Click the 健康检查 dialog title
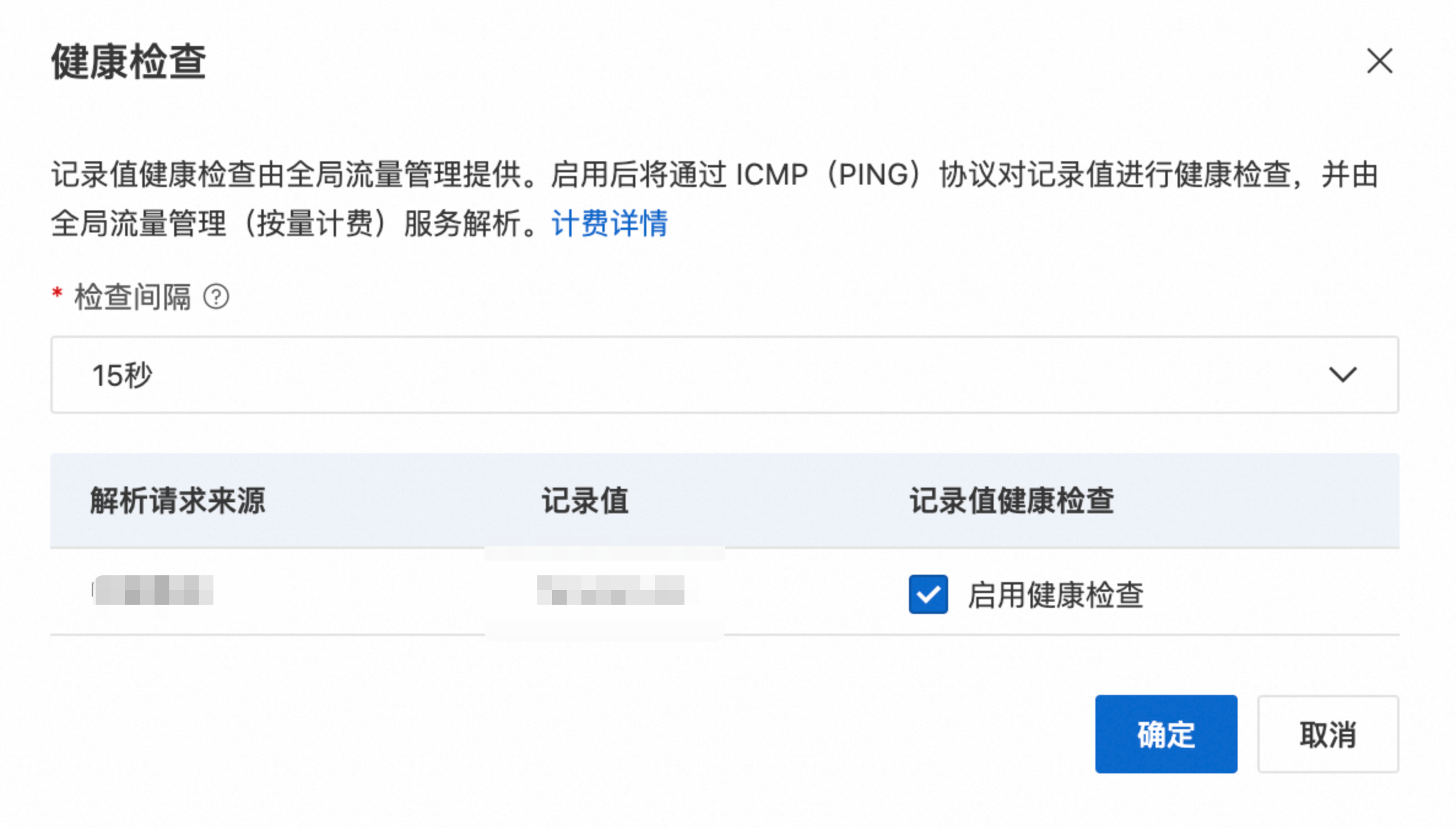Viewport: 1456px width, 828px height. (128, 62)
